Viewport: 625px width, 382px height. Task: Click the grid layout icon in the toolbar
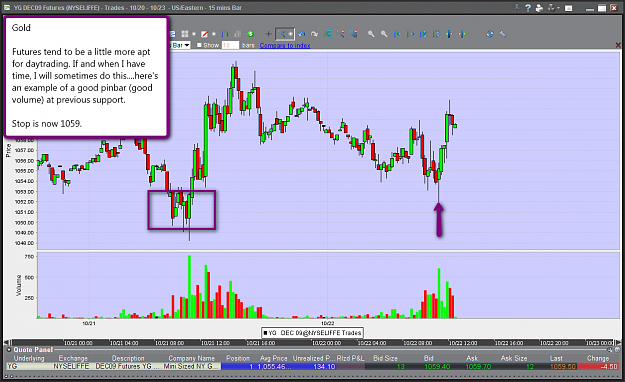pyautogui.click(x=185, y=34)
